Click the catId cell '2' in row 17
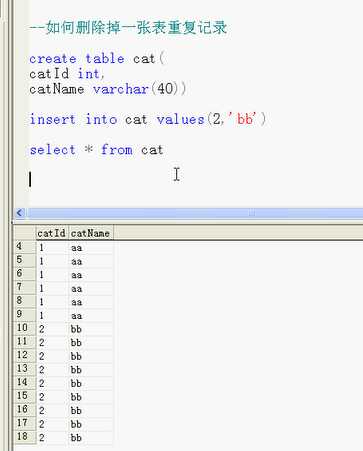 (52, 424)
